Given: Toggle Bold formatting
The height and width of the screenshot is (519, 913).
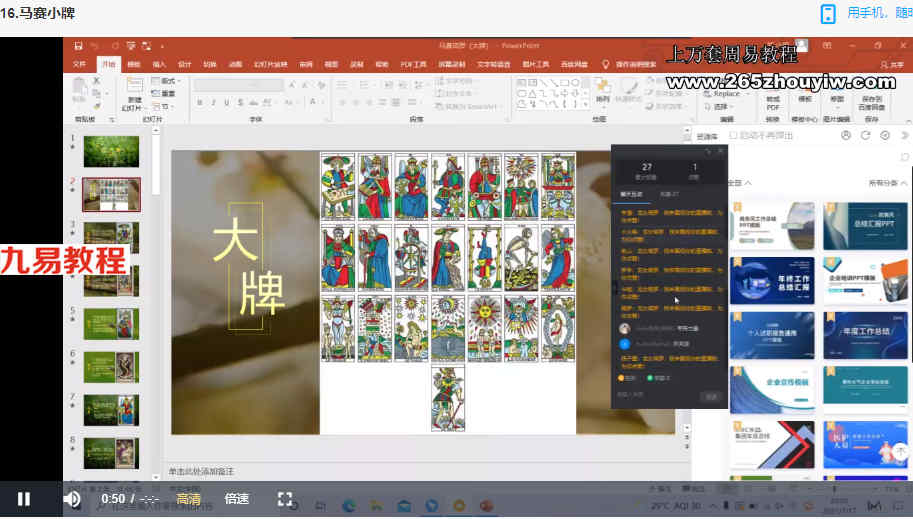Looking at the screenshot, I should (200, 103).
